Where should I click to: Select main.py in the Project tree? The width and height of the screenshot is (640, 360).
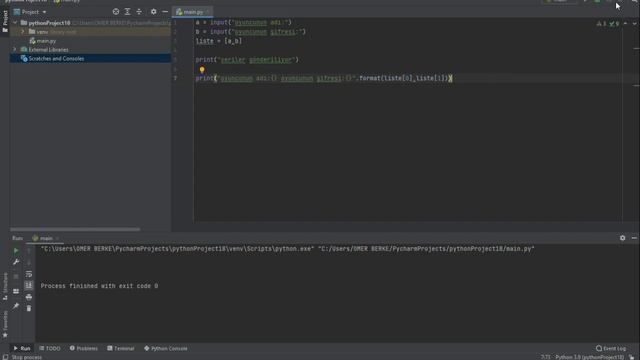[x=43, y=41]
